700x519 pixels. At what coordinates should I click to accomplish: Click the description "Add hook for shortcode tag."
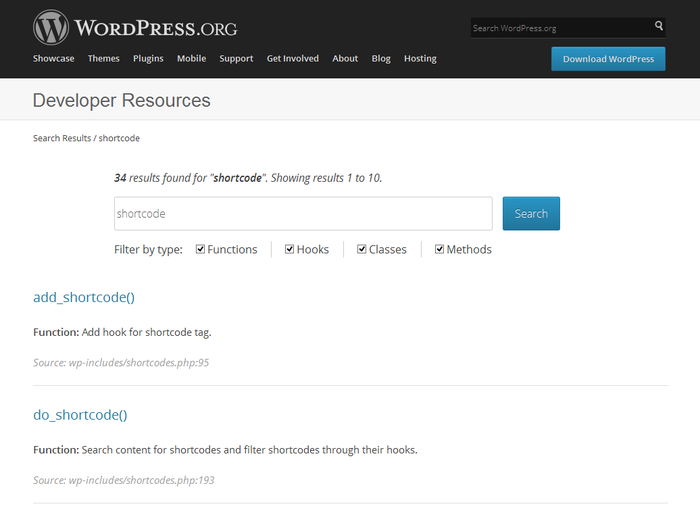(x=146, y=332)
